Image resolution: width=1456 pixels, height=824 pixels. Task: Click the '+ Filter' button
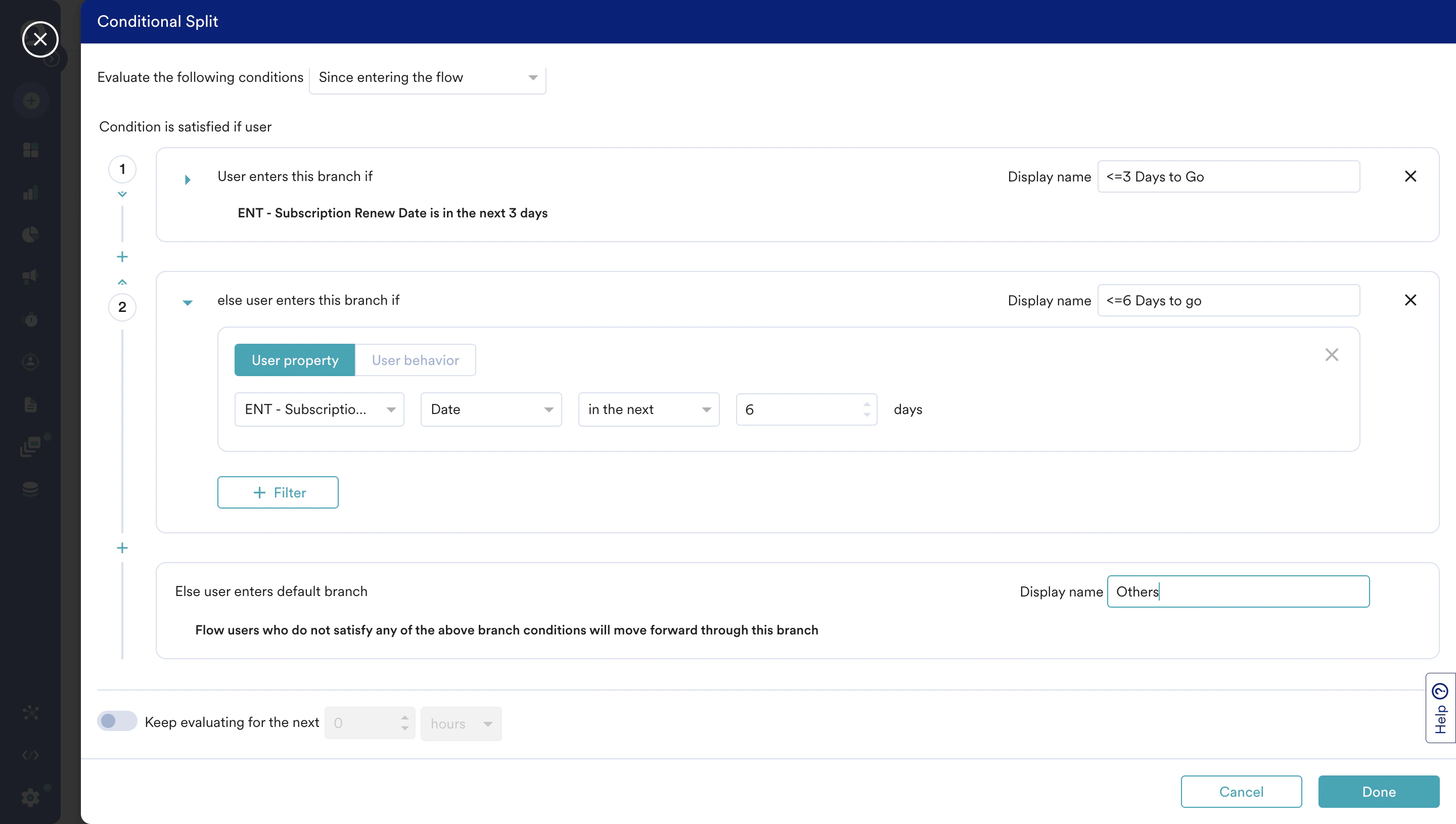coord(278,492)
